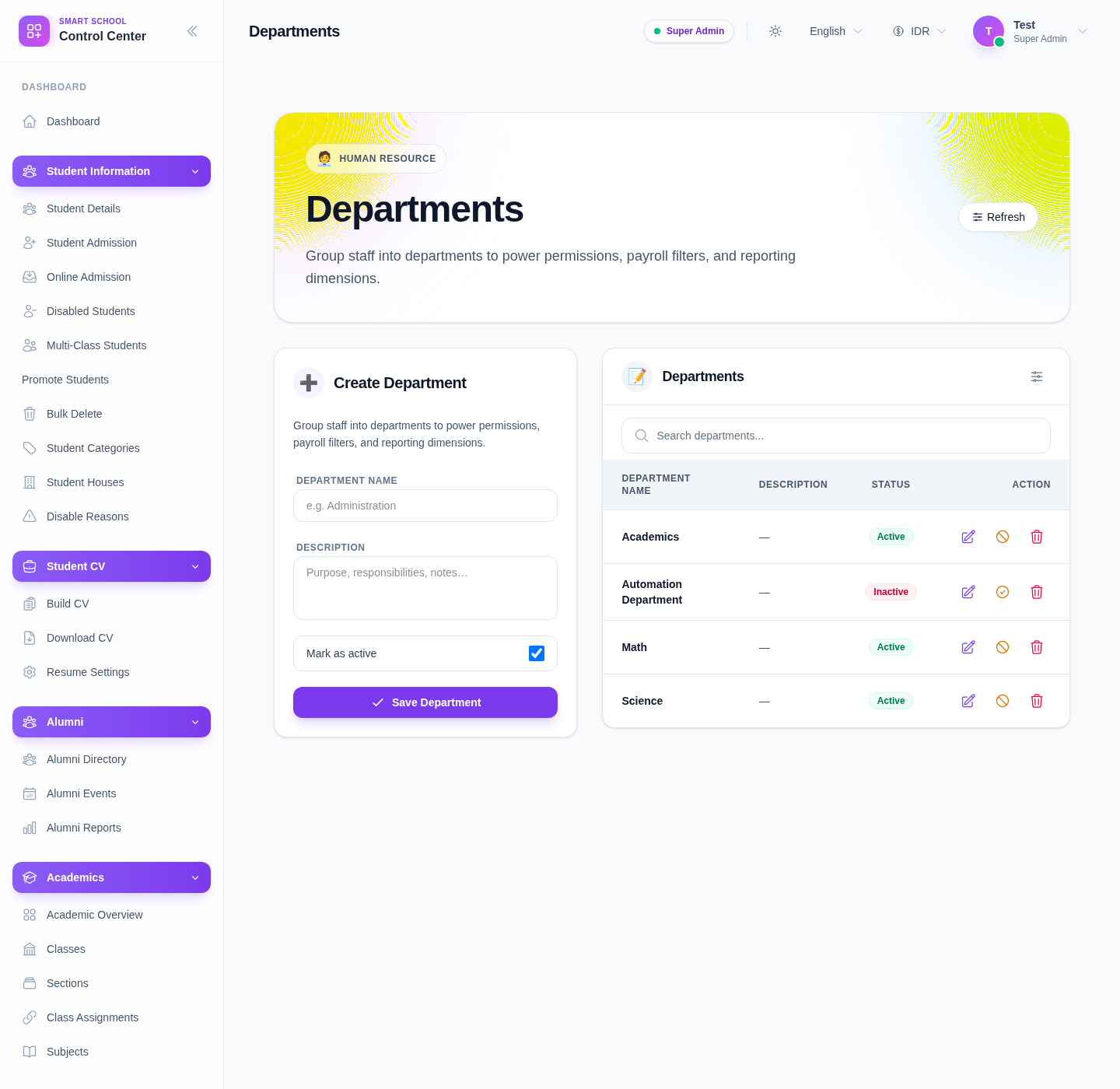Deactivate the Academics department
The image size is (1120, 1089).
tap(1003, 537)
